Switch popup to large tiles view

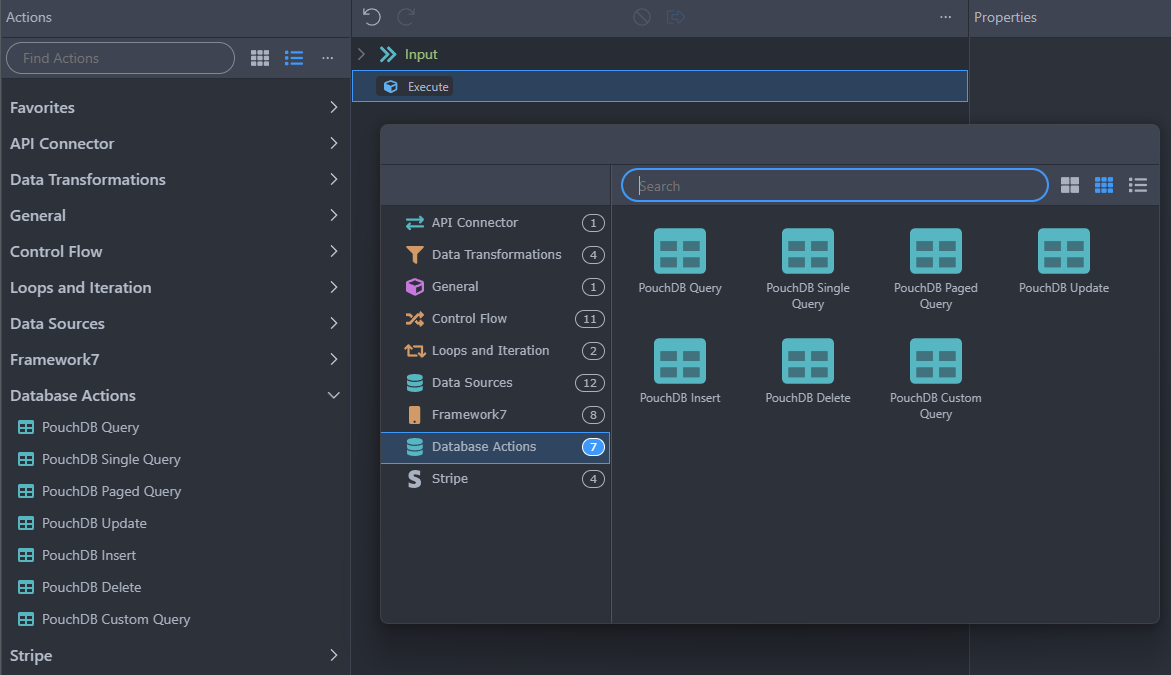pyautogui.click(x=1070, y=185)
